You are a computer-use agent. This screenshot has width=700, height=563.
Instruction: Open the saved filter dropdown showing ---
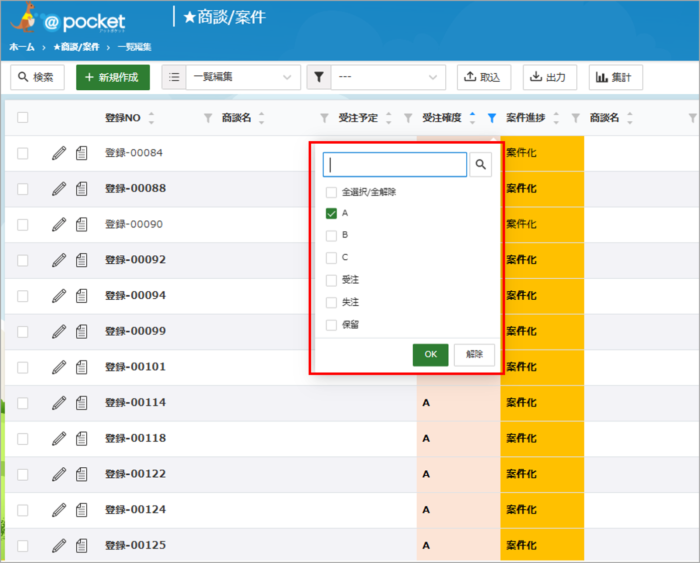click(x=388, y=77)
